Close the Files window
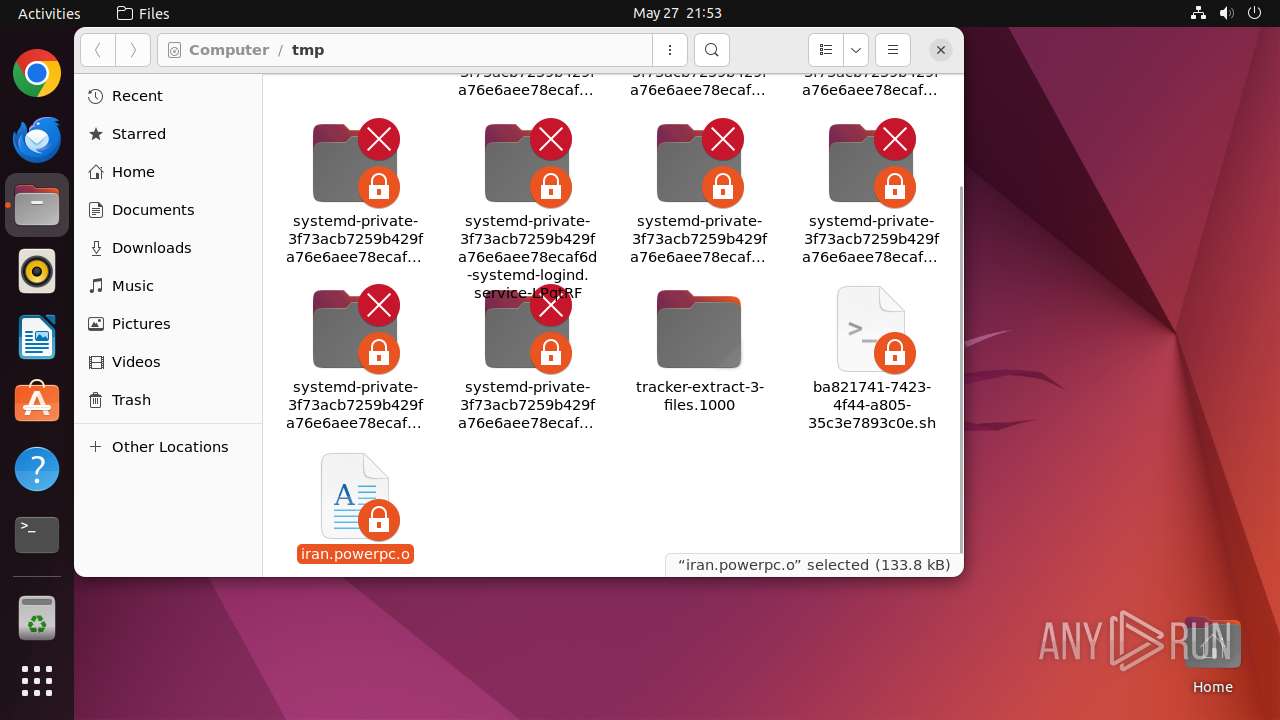1280x720 pixels. tap(940, 50)
